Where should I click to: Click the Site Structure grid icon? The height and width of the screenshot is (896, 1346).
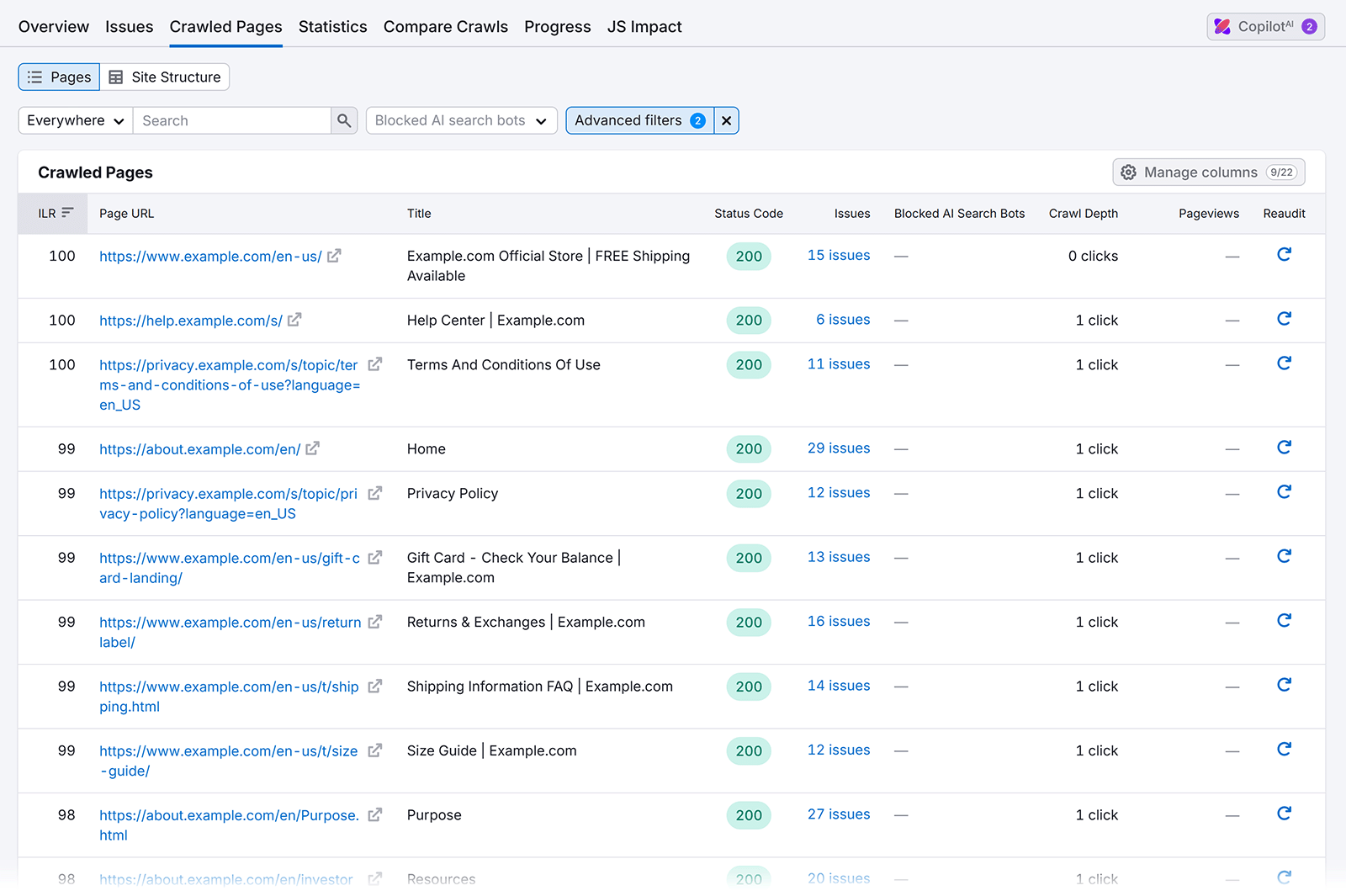pyautogui.click(x=119, y=77)
